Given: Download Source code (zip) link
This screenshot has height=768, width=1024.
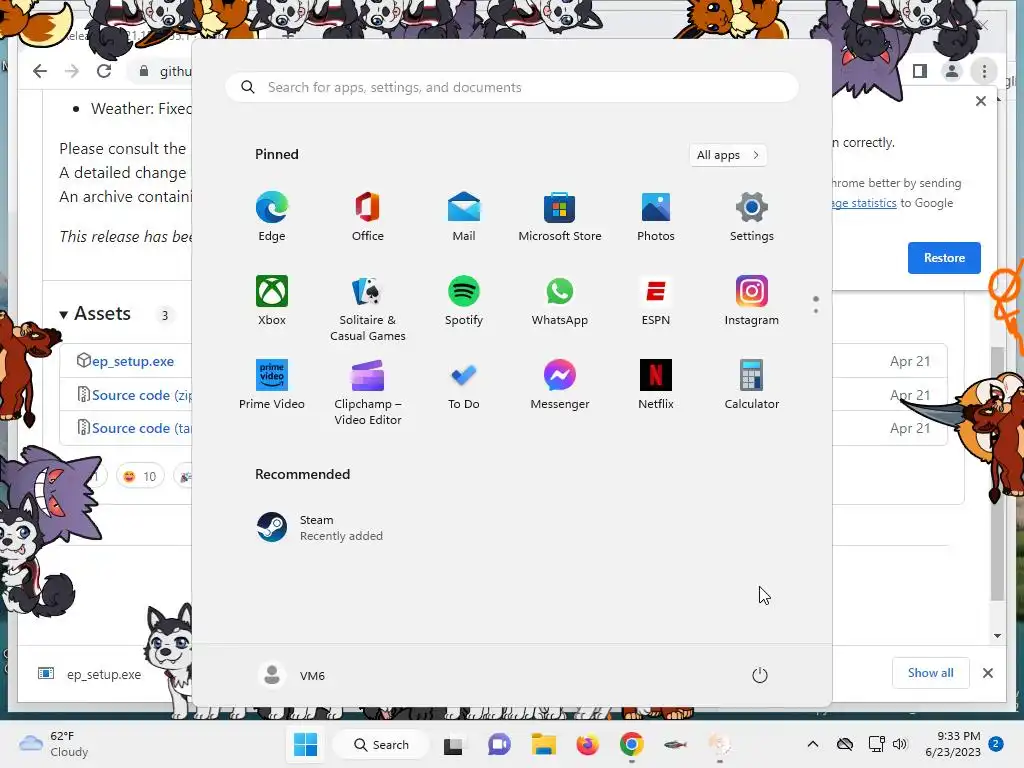Looking at the screenshot, I should point(141,395).
